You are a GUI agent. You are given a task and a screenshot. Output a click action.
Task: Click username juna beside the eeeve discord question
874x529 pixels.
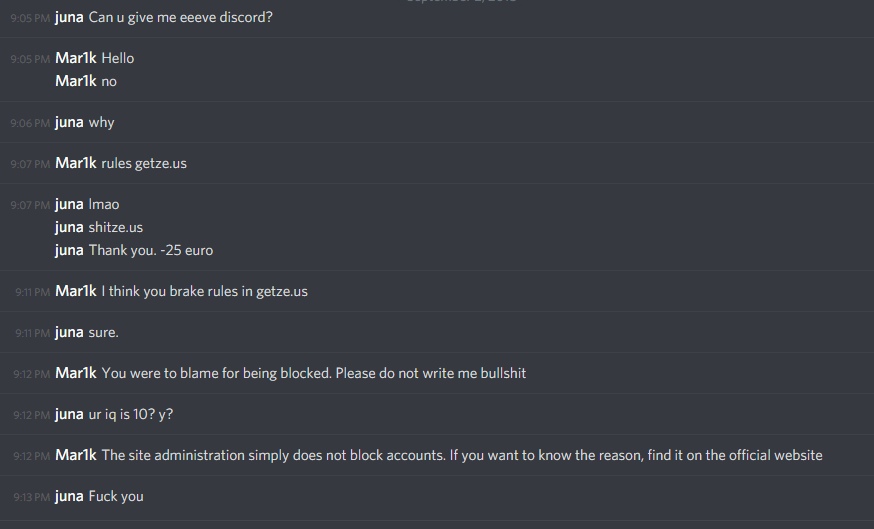coord(69,17)
